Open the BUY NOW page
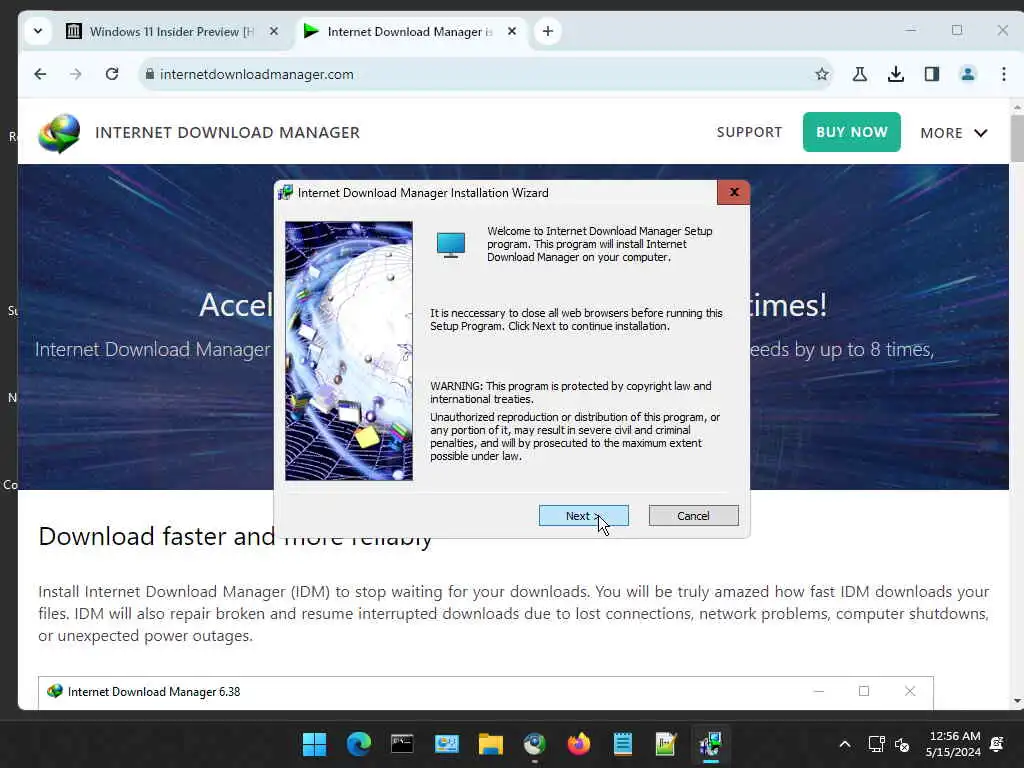 point(852,132)
